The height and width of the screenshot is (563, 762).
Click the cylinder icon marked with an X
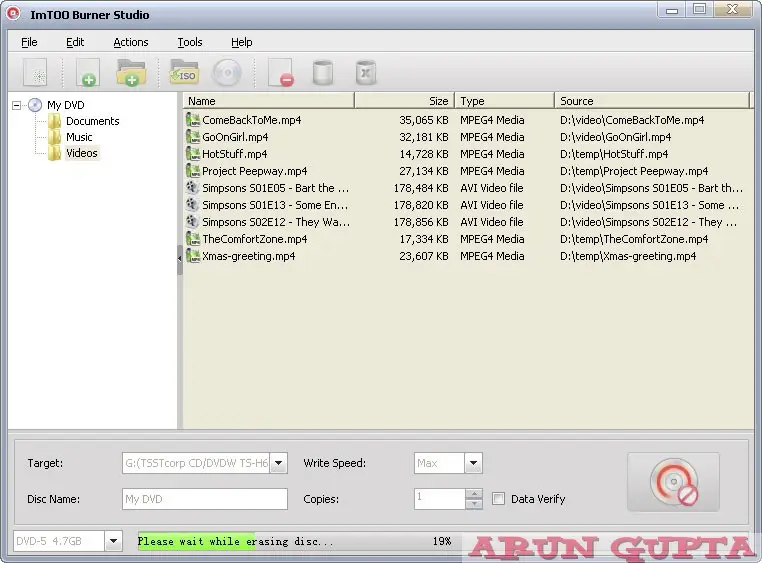[x=366, y=73]
